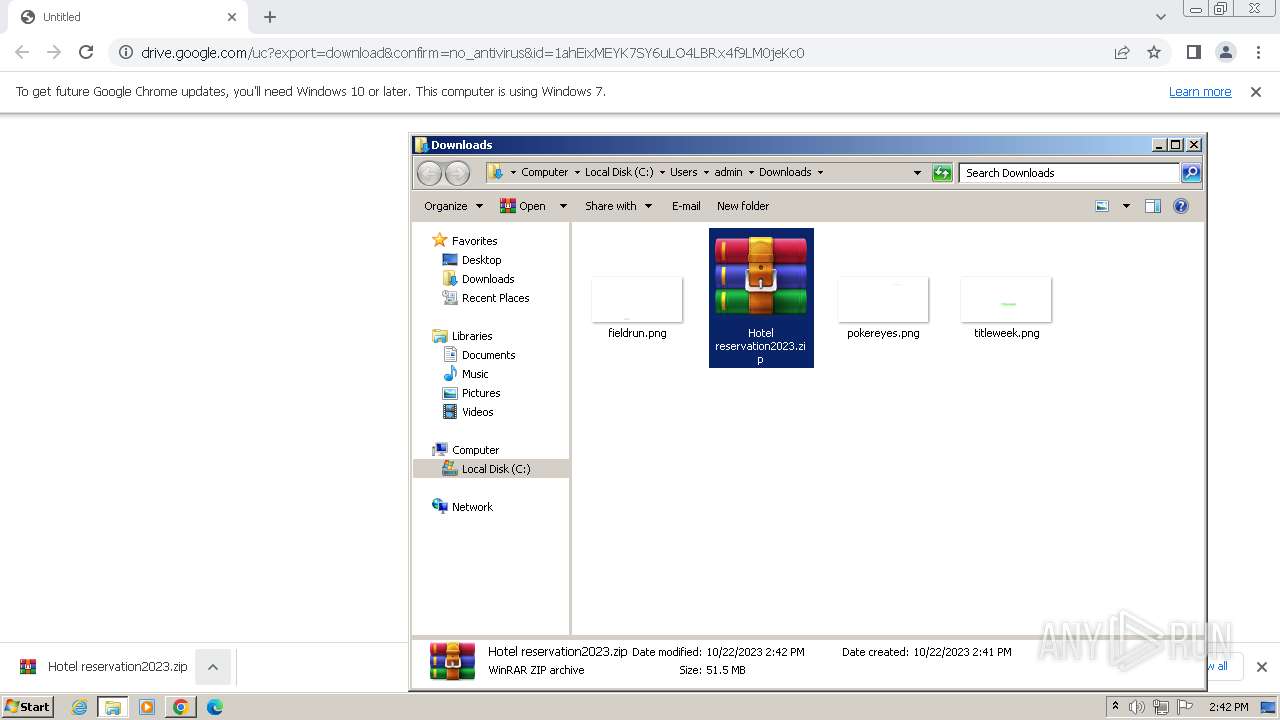Viewport: 1280px width, 720px height.
Task: Bookmark this tab with the star icon
Action: [x=1154, y=52]
